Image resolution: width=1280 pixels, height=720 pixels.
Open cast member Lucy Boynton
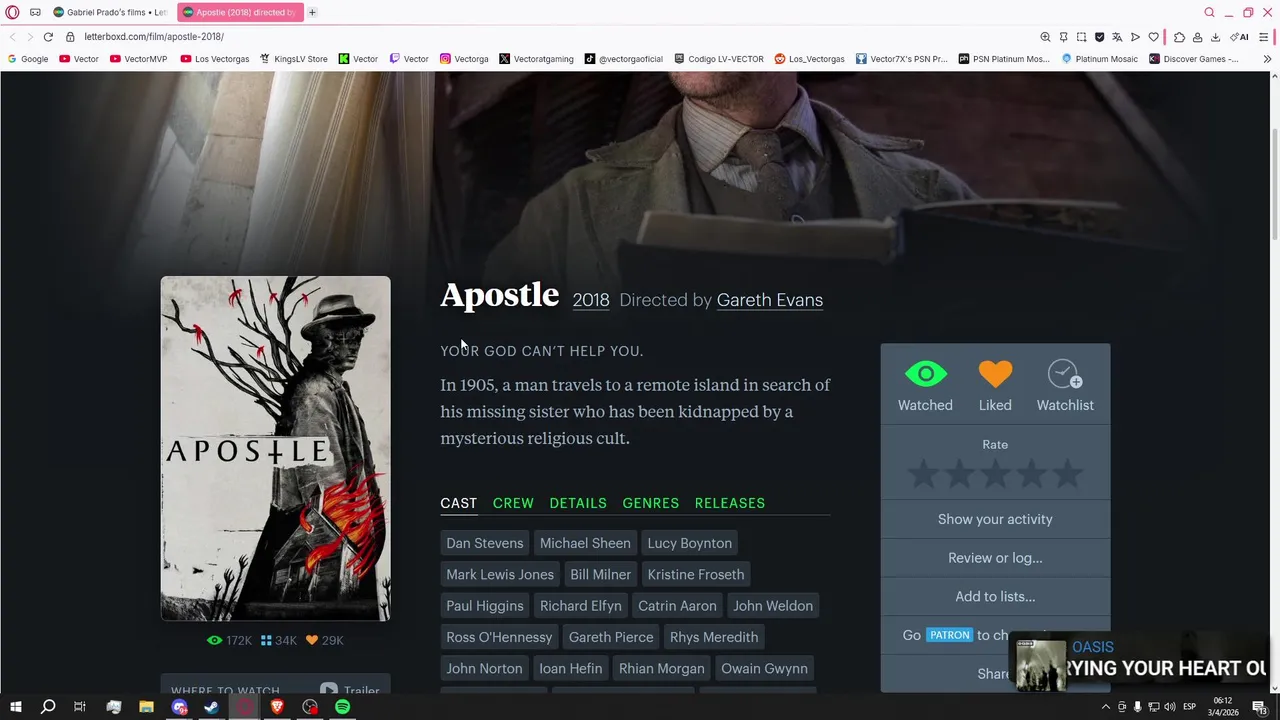pos(690,543)
